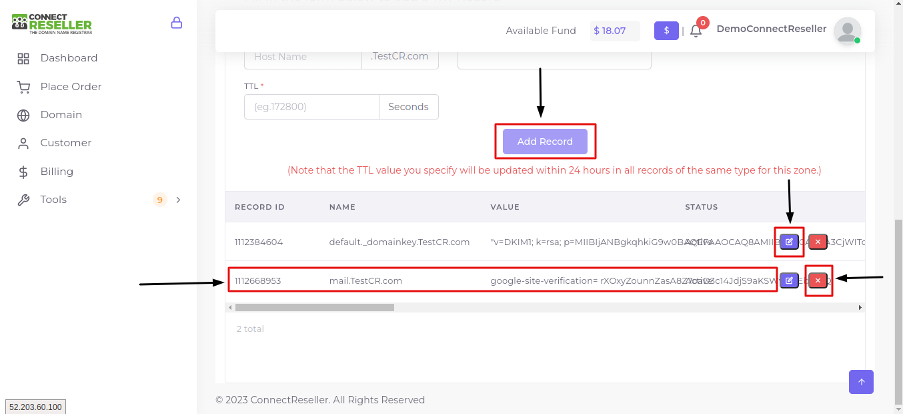This screenshot has height=414, width=904.
Task: Open the user avatar profile icon
Action: pos(848,31)
